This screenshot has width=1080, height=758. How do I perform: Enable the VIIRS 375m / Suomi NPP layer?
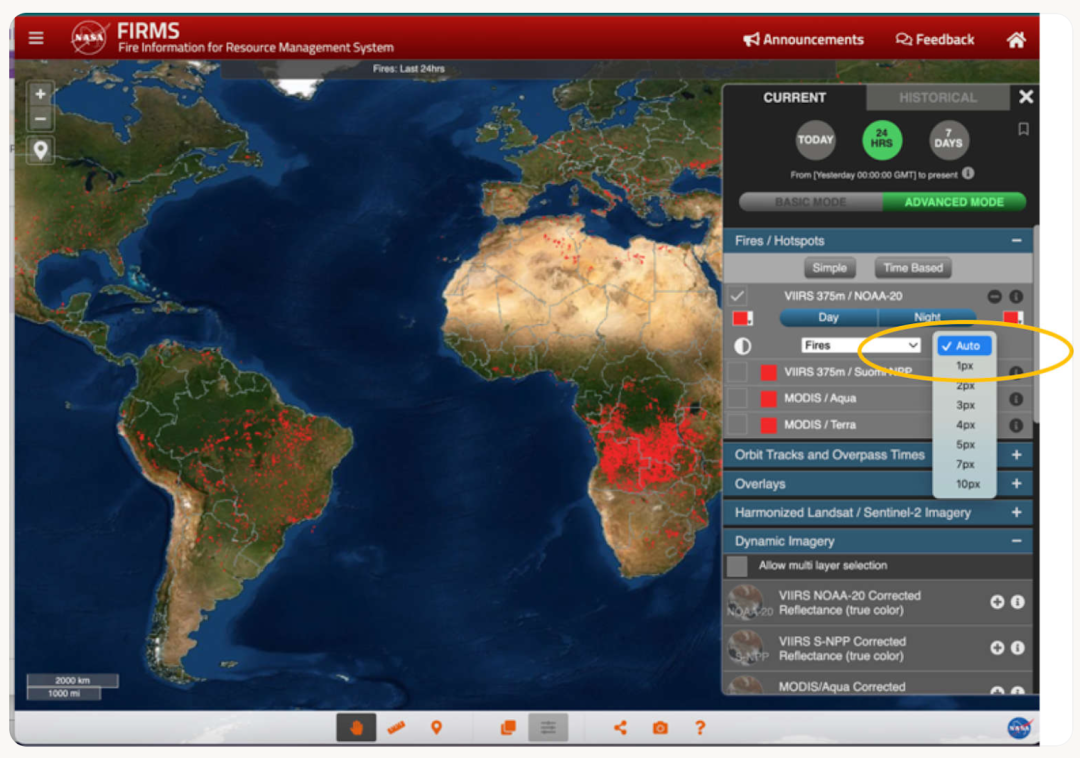tap(738, 372)
